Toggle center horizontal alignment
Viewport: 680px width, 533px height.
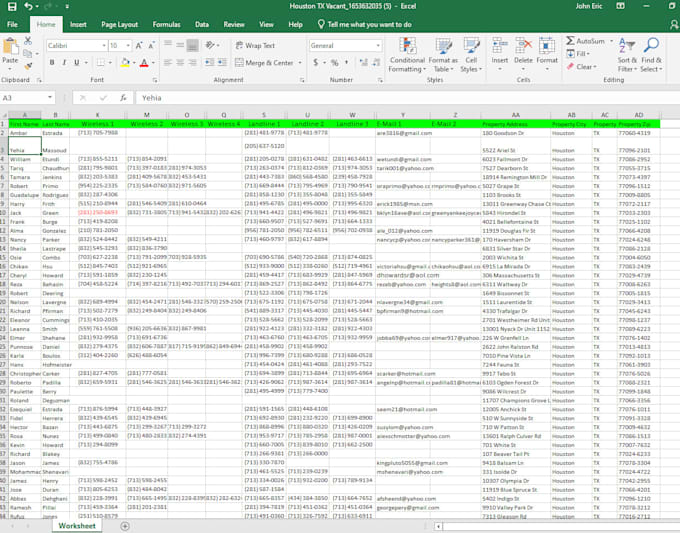tap(180, 62)
